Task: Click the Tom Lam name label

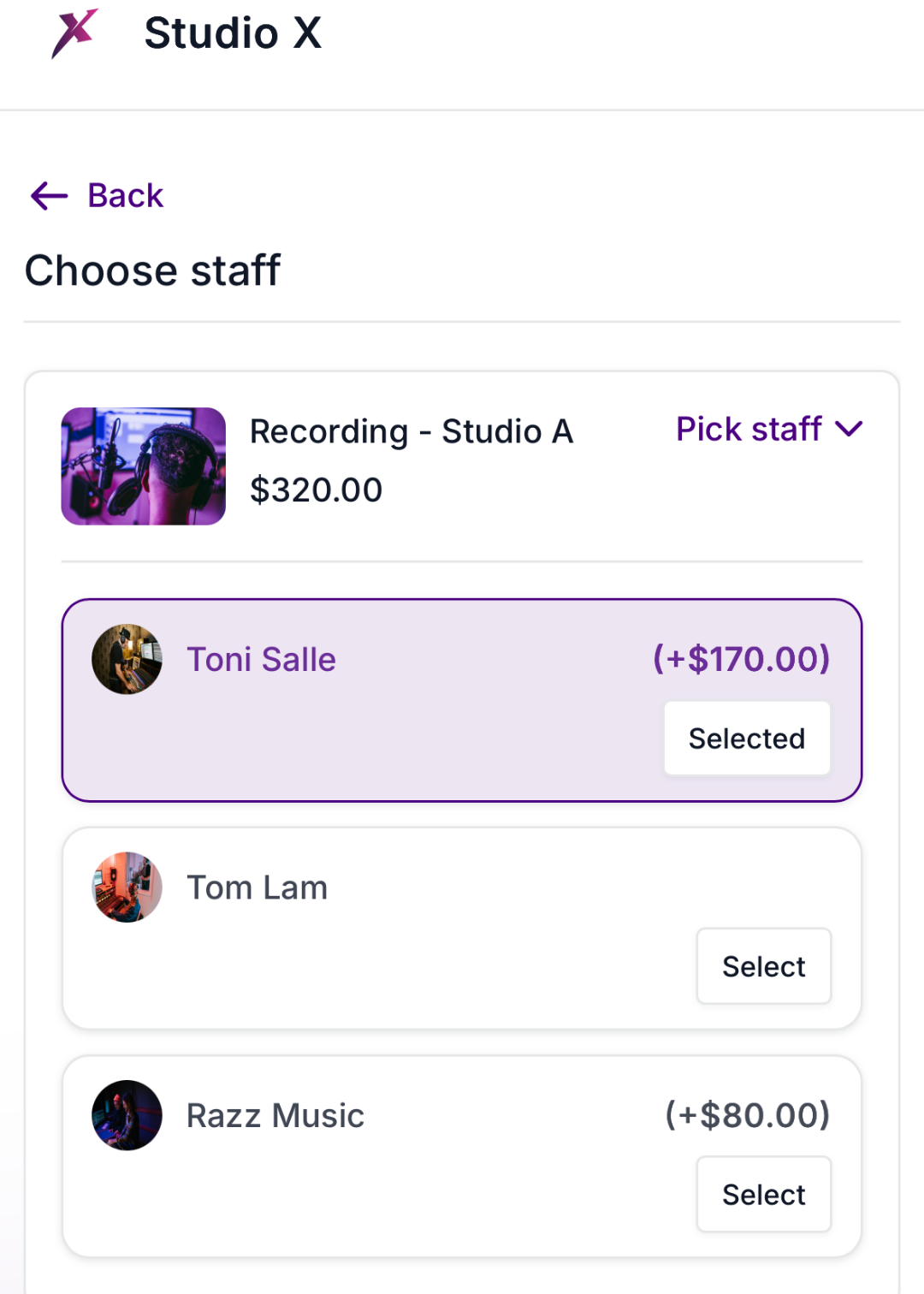Action: point(257,888)
